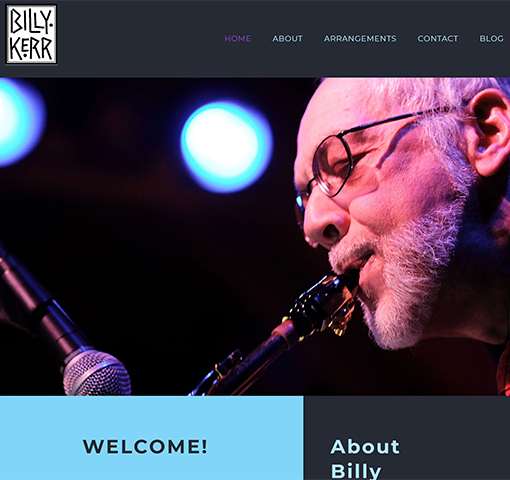Click the About Billy heading

365,459
